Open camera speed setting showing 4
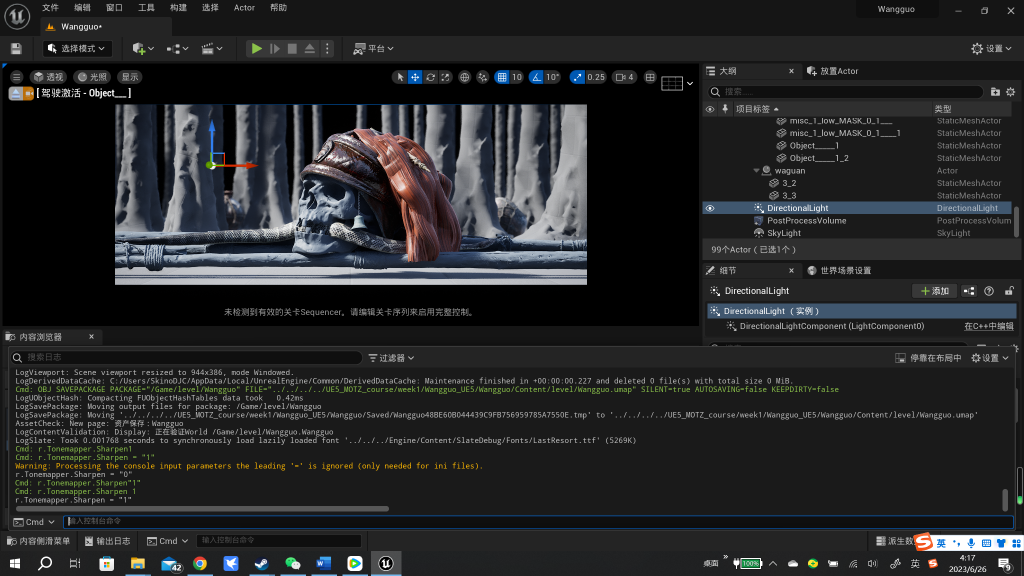Viewport: 1024px width, 576px height. tap(625, 77)
